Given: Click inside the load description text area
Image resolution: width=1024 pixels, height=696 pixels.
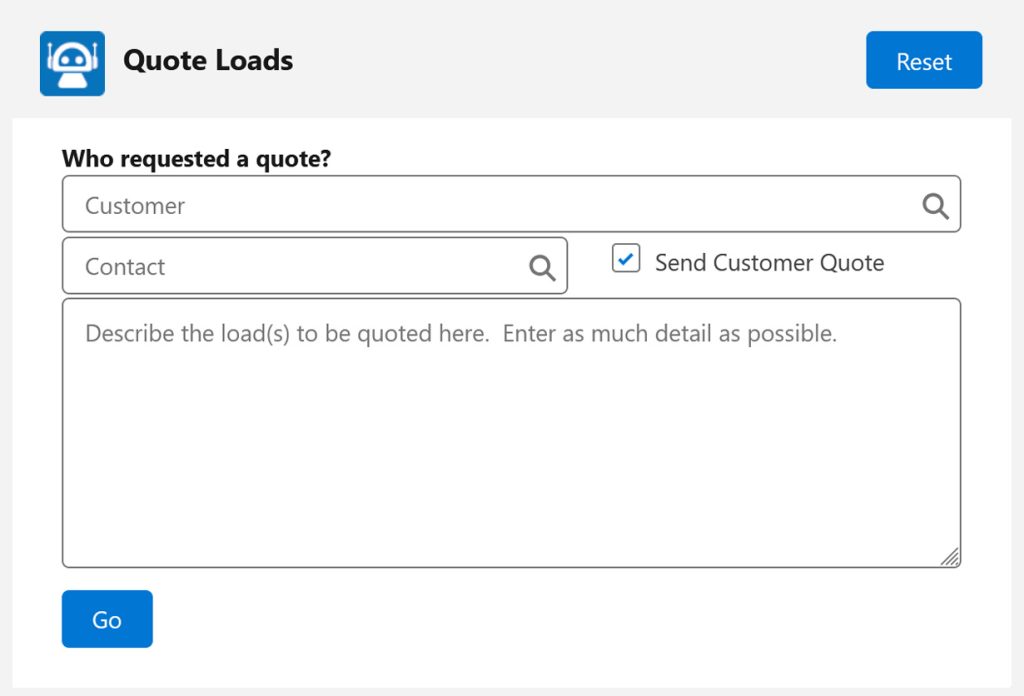Looking at the screenshot, I should (x=511, y=433).
